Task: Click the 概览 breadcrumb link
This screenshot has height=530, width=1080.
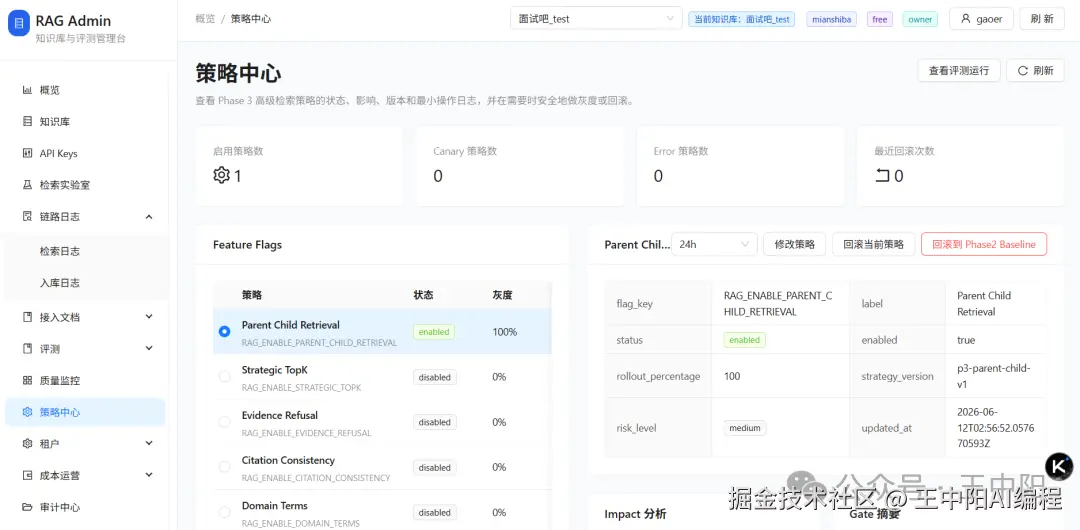Action: pos(205,19)
